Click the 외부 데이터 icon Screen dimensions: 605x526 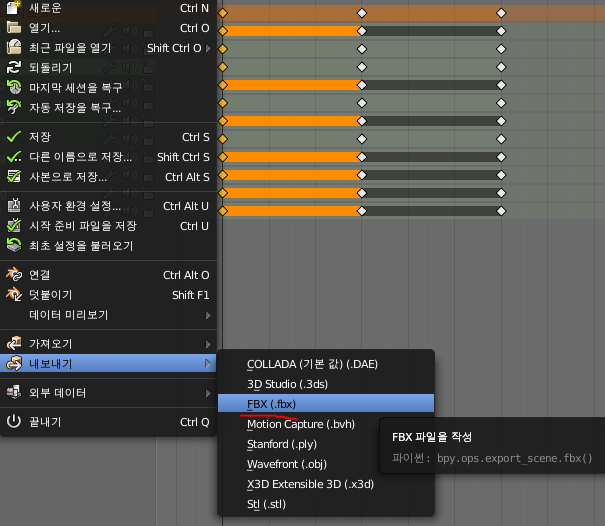pyautogui.click(x=14, y=392)
